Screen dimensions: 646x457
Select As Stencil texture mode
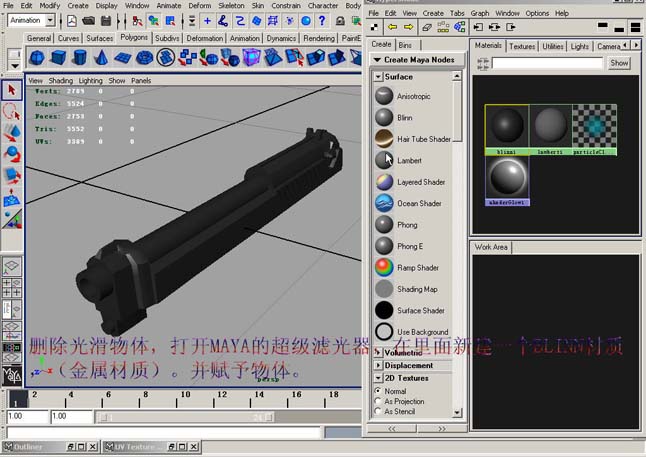coord(378,411)
